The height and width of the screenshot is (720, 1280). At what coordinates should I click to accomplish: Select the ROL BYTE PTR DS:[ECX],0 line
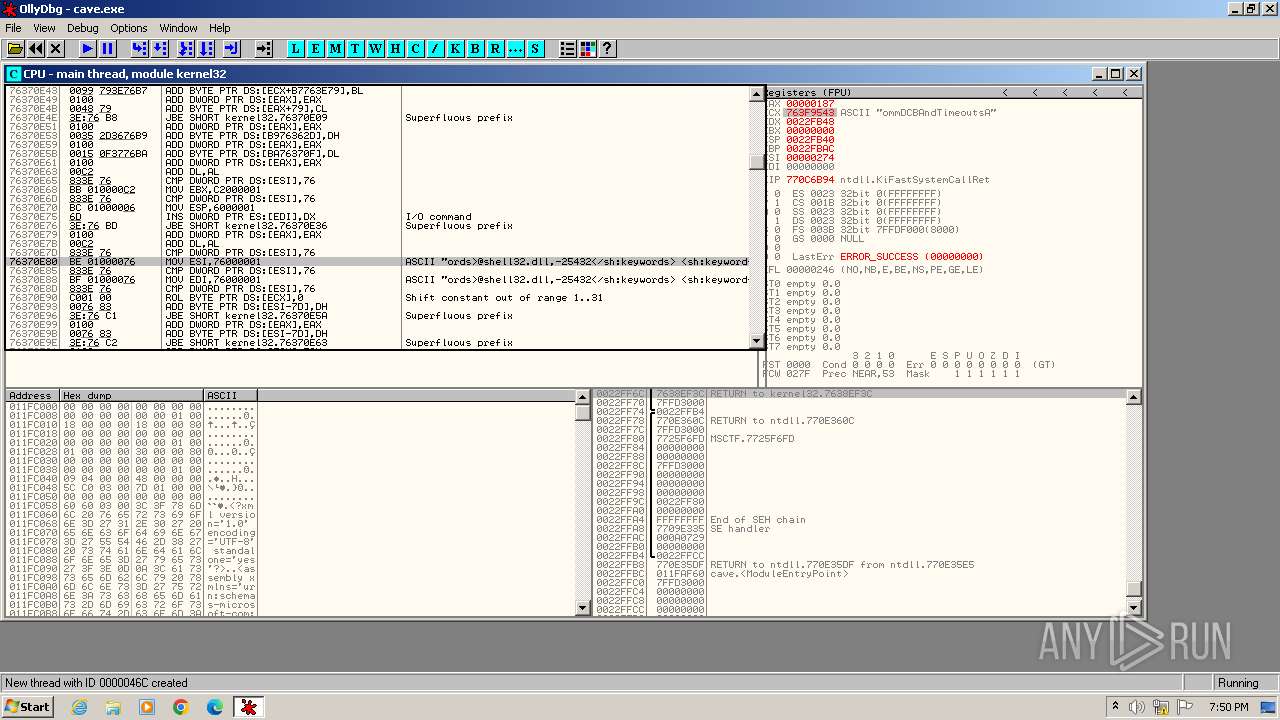click(377, 298)
